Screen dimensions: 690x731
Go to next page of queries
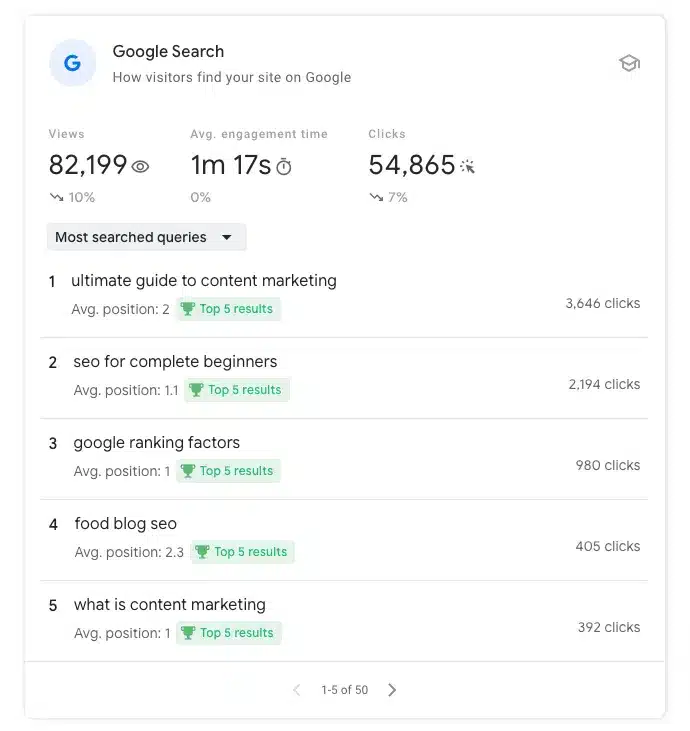[x=392, y=690]
